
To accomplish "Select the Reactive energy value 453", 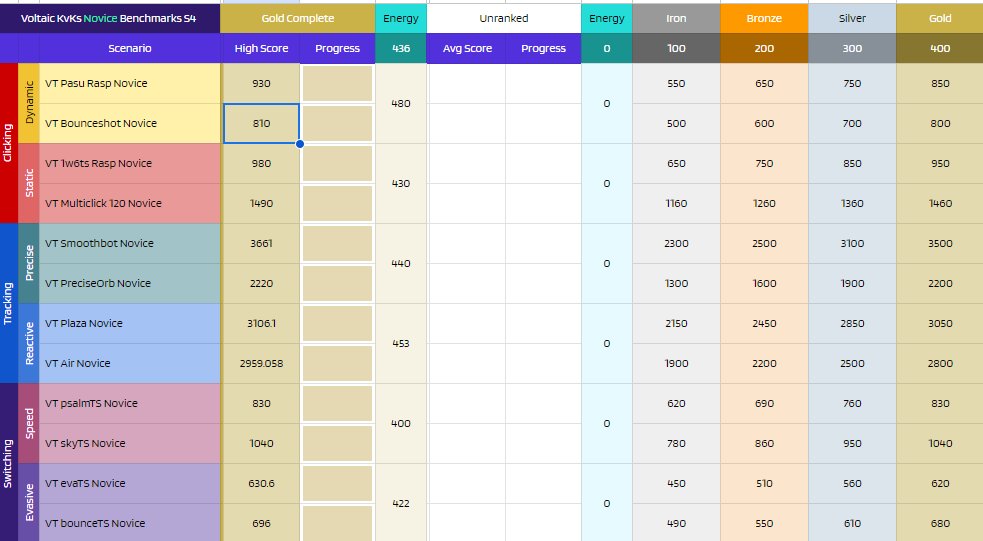I will (x=401, y=344).
